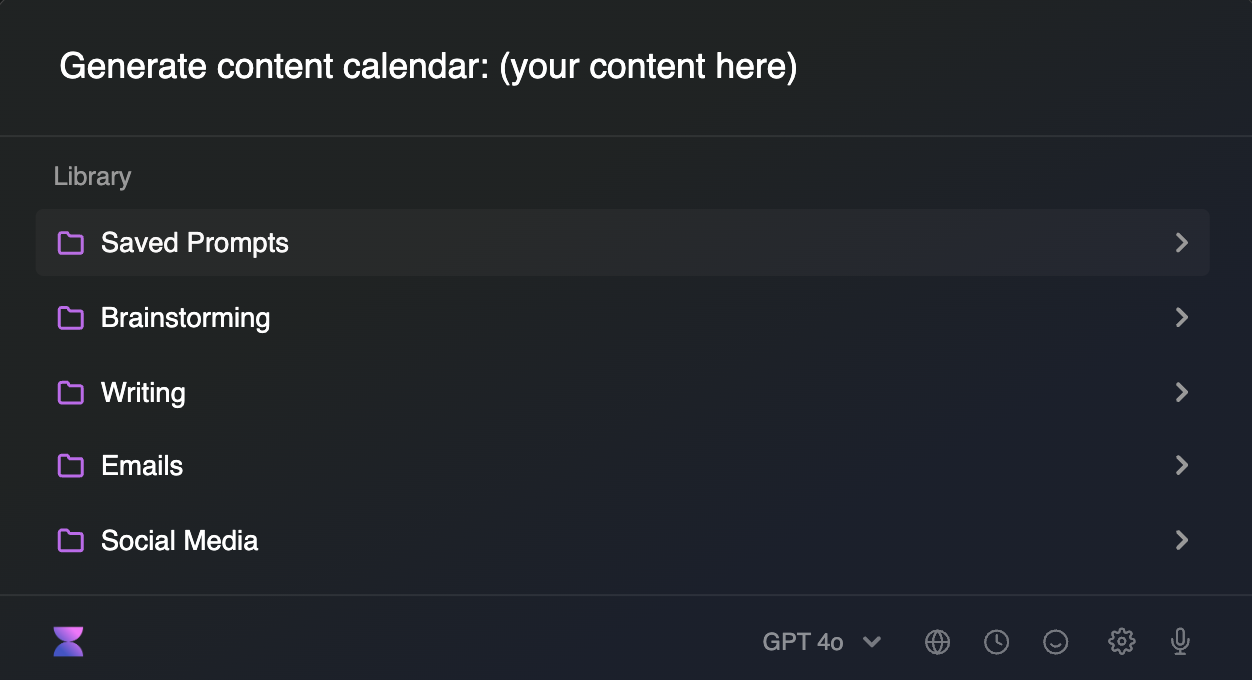Screen dimensions: 1252x680
Task: Click the hourglass app logo icon
Action: tap(69, 641)
